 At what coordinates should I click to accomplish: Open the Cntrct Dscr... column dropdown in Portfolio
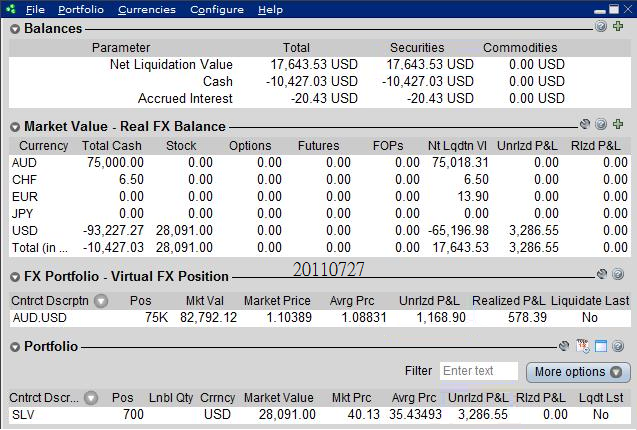tap(91, 398)
